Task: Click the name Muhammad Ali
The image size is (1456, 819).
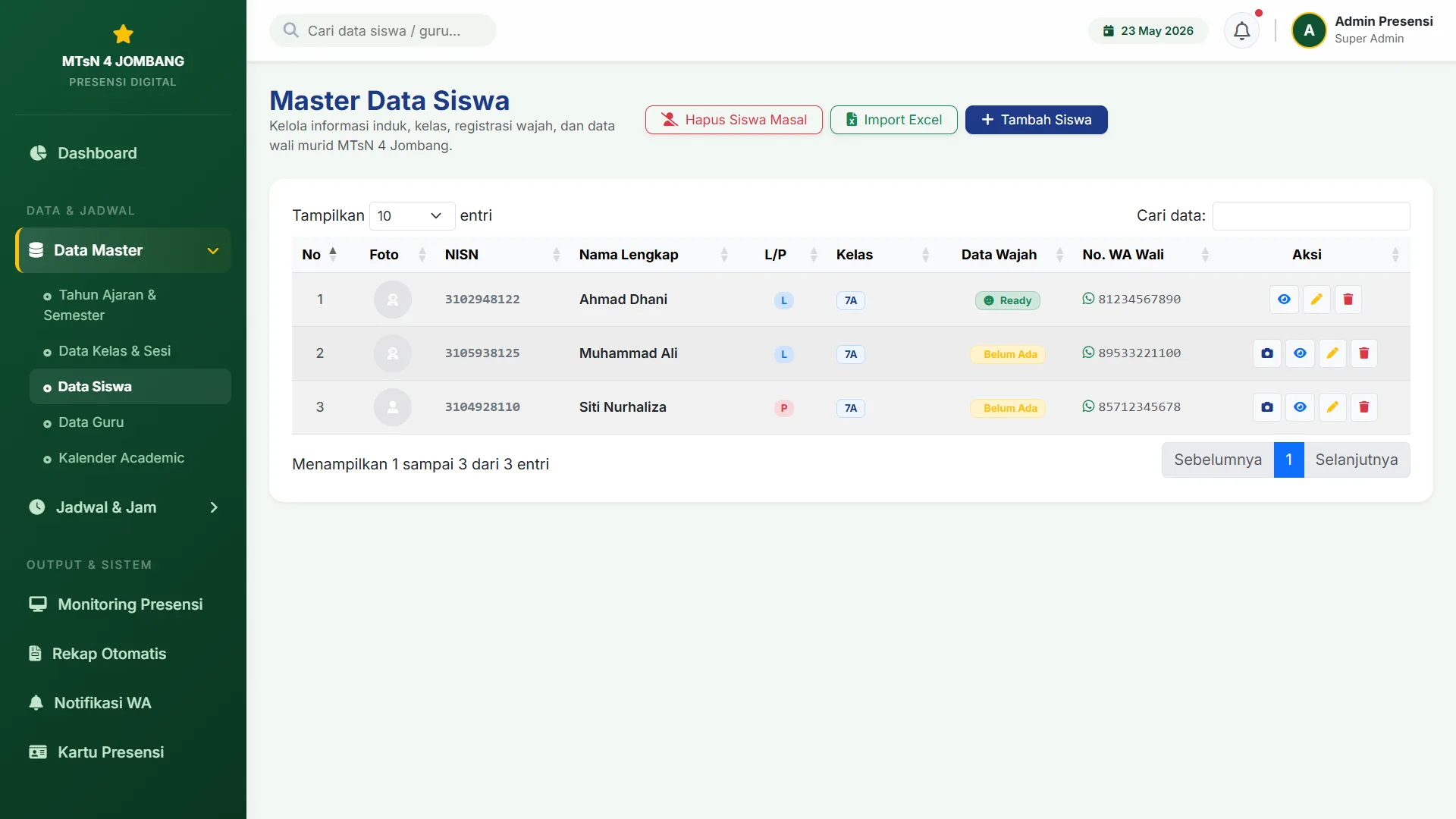Action: [x=629, y=353]
